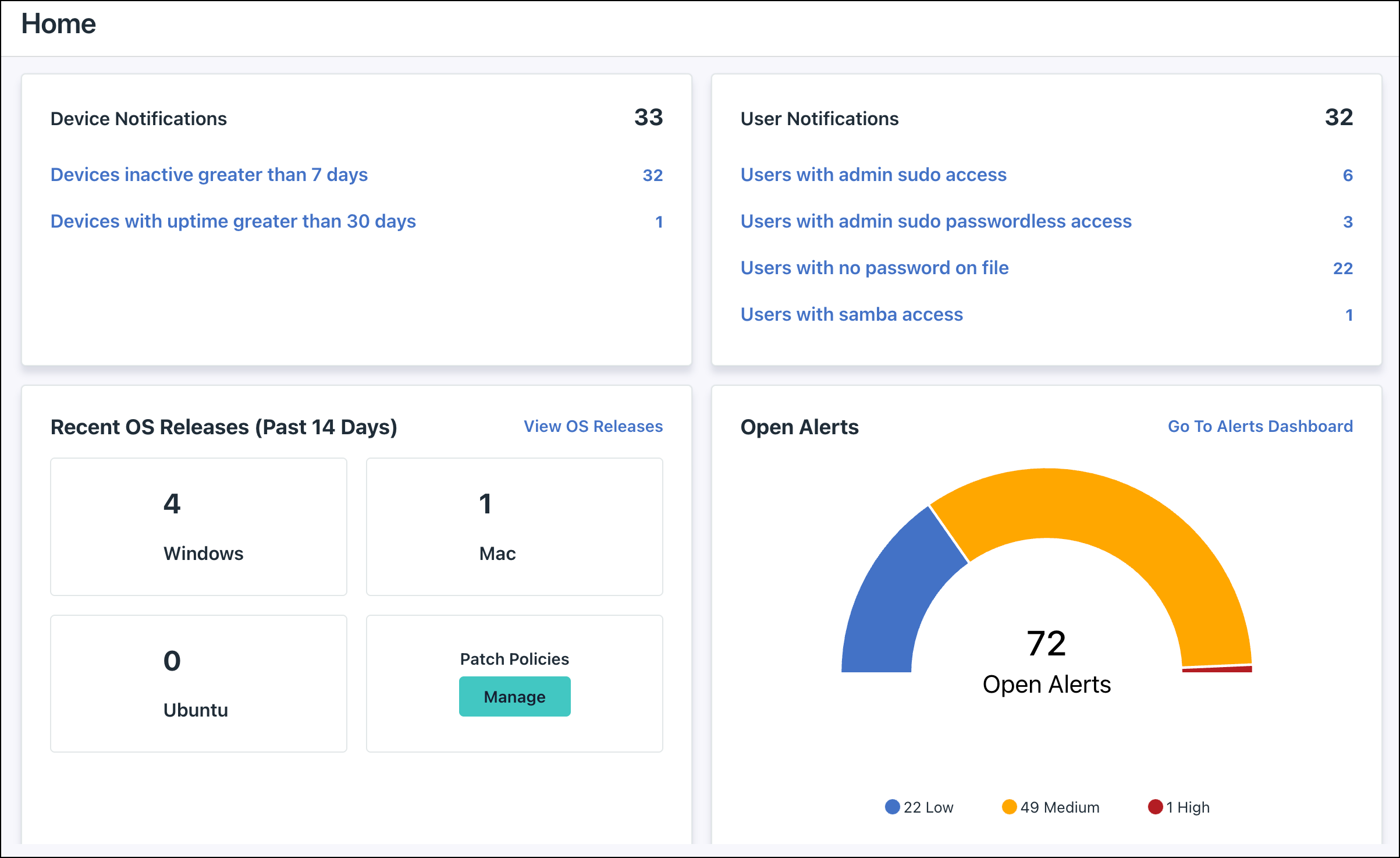View Users with admin sudo access
The height and width of the screenshot is (858, 1400).
874,175
